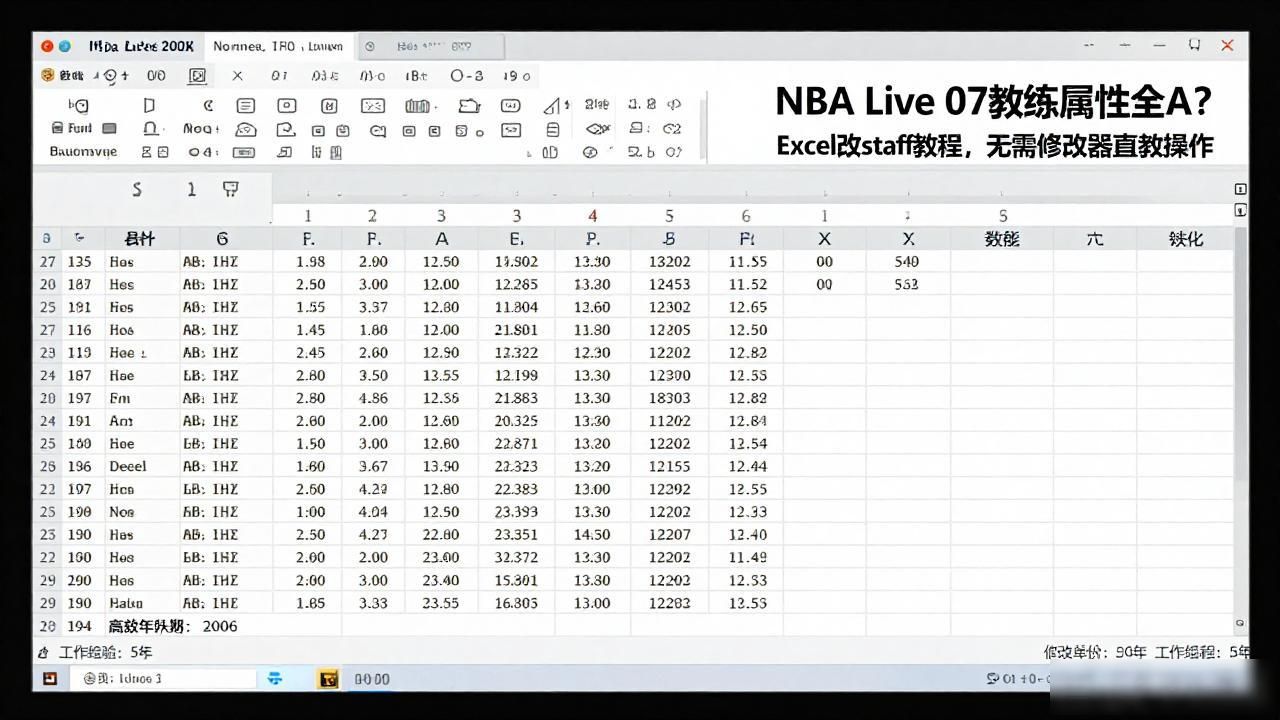Click the keyboard-like icon in the ribbon's bottom row
1280x720 pixels.
coord(244,153)
